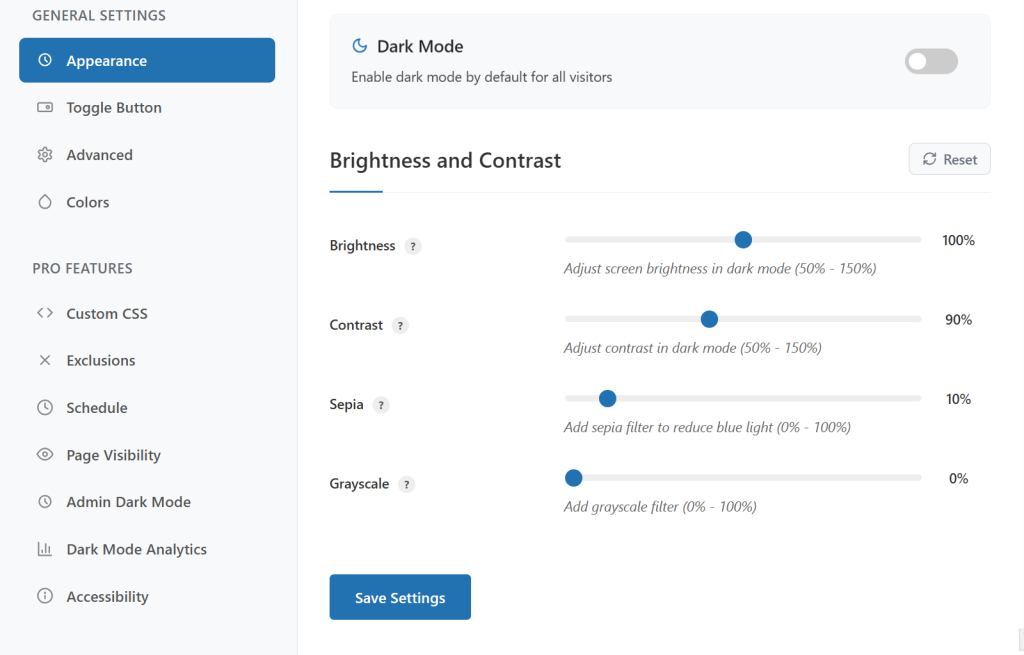Screen dimensions: 1024x655
Task: Click the Dark Mode moon icon
Action: click(x=359, y=45)
